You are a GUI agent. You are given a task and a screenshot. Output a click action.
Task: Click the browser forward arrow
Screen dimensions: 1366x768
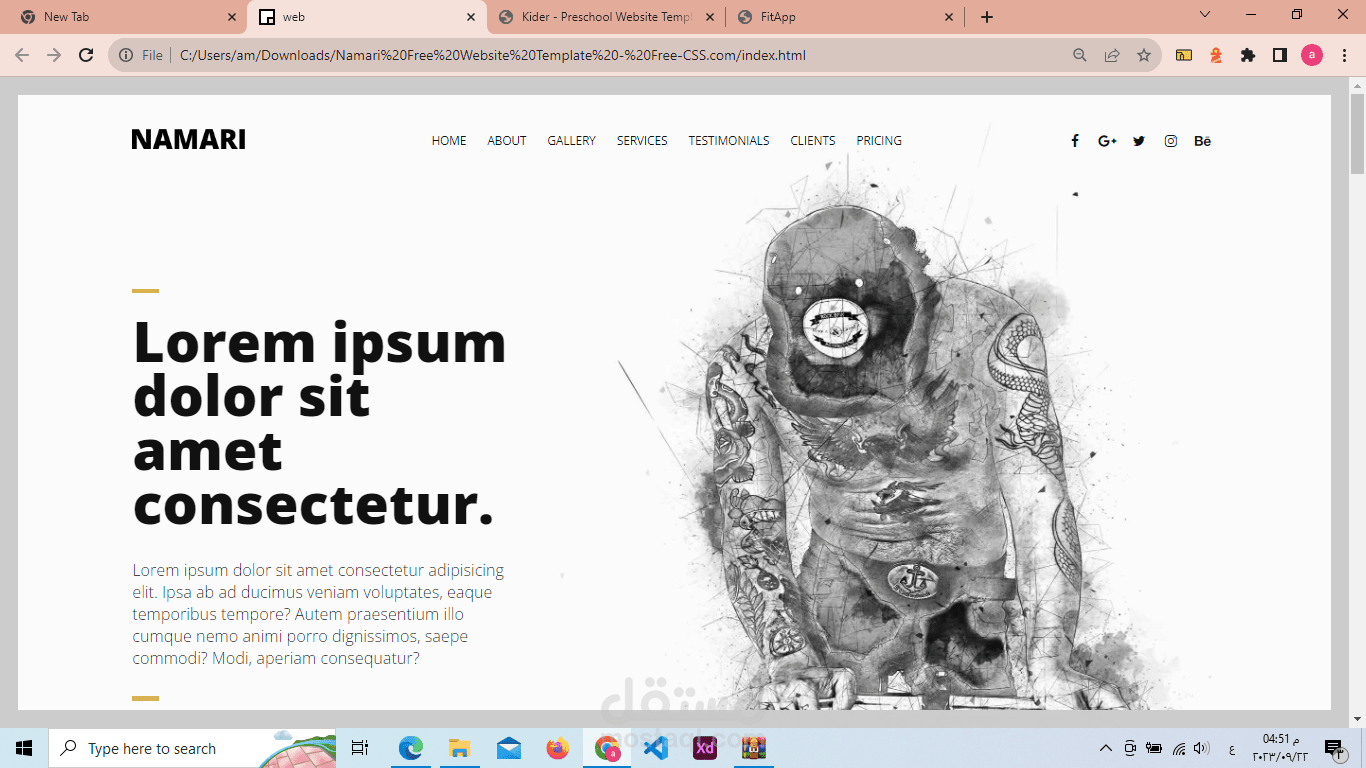pyautogui.click(x=54, y=55)
